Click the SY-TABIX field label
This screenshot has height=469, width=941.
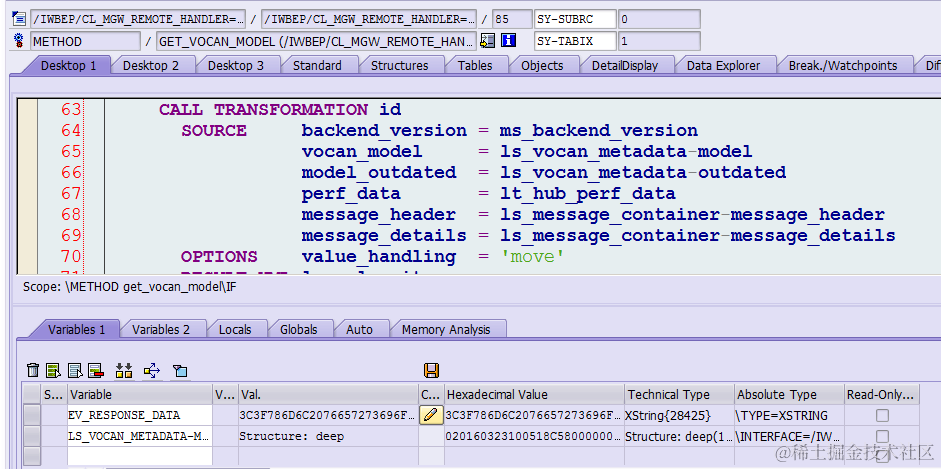pos(575,41)
